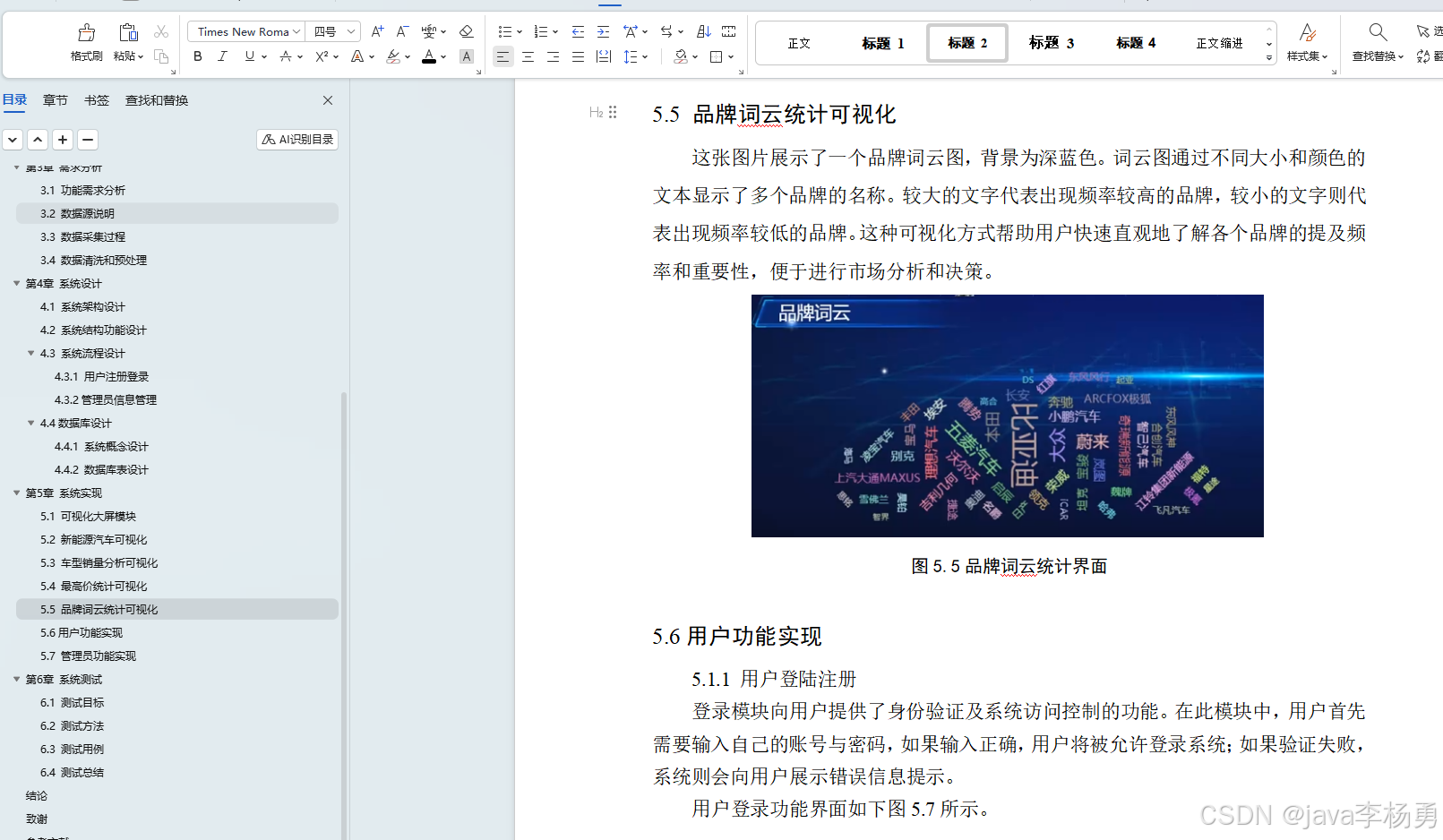This screenshot has width=1443, height=840.
Task: Click the strikethrough icon
Action: [286, 56]
